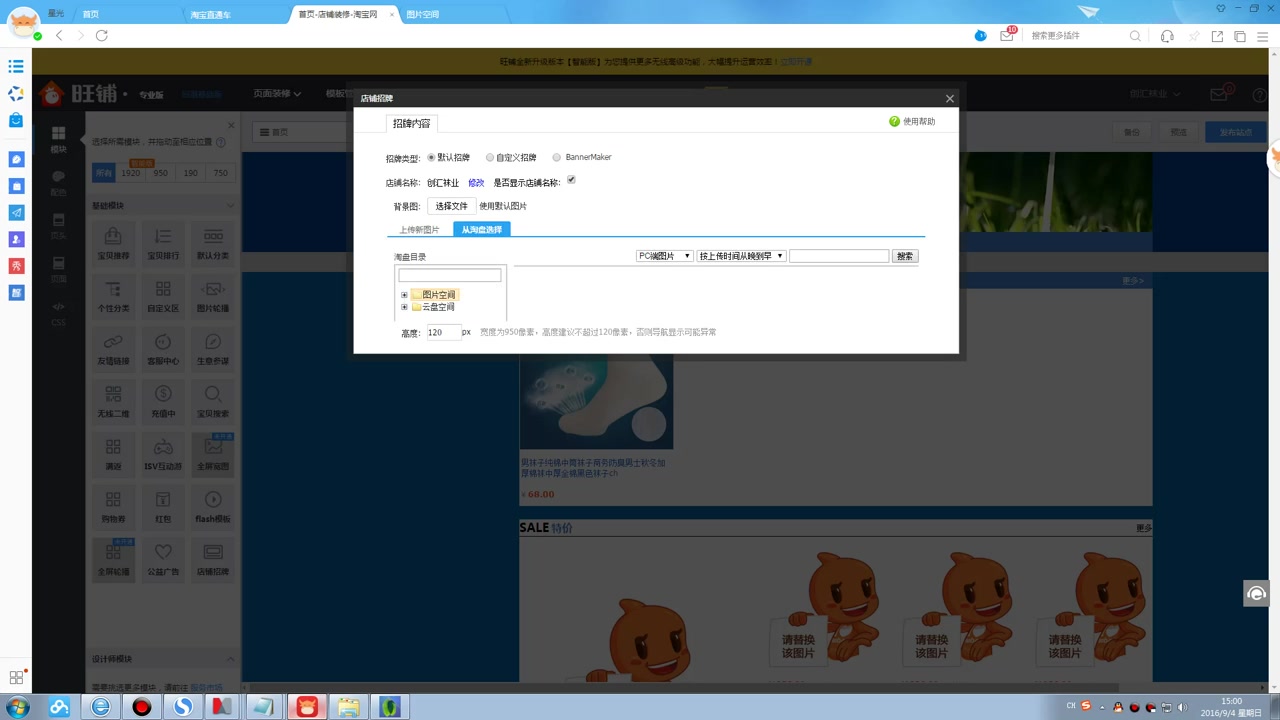Image resolution: width=1280 pixels, height=720 pixels.
Task: Select the 默认招牌 radio option
Action: click(x=432, y=157)
